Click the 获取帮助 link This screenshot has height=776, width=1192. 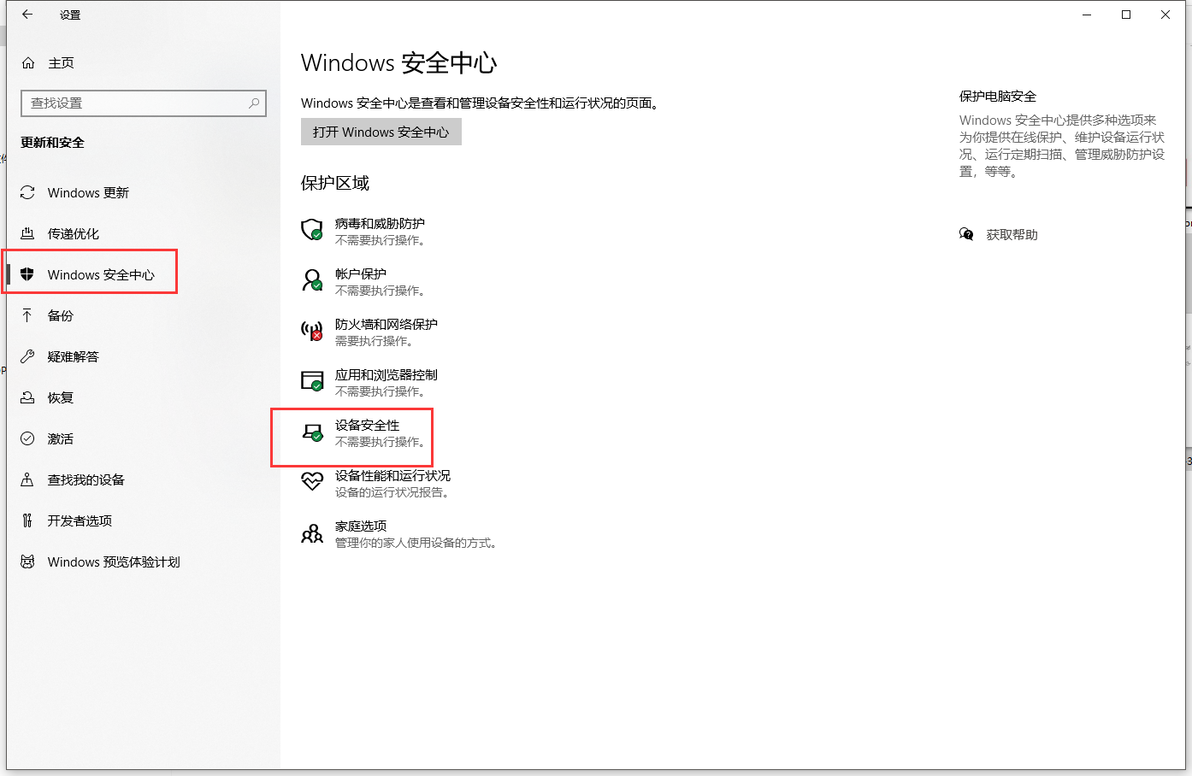click(x=1012, y=235)
